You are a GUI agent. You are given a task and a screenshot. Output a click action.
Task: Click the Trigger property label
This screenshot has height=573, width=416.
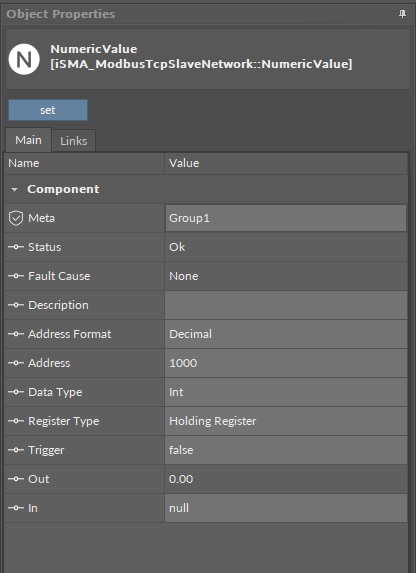[x=46, y=450]
